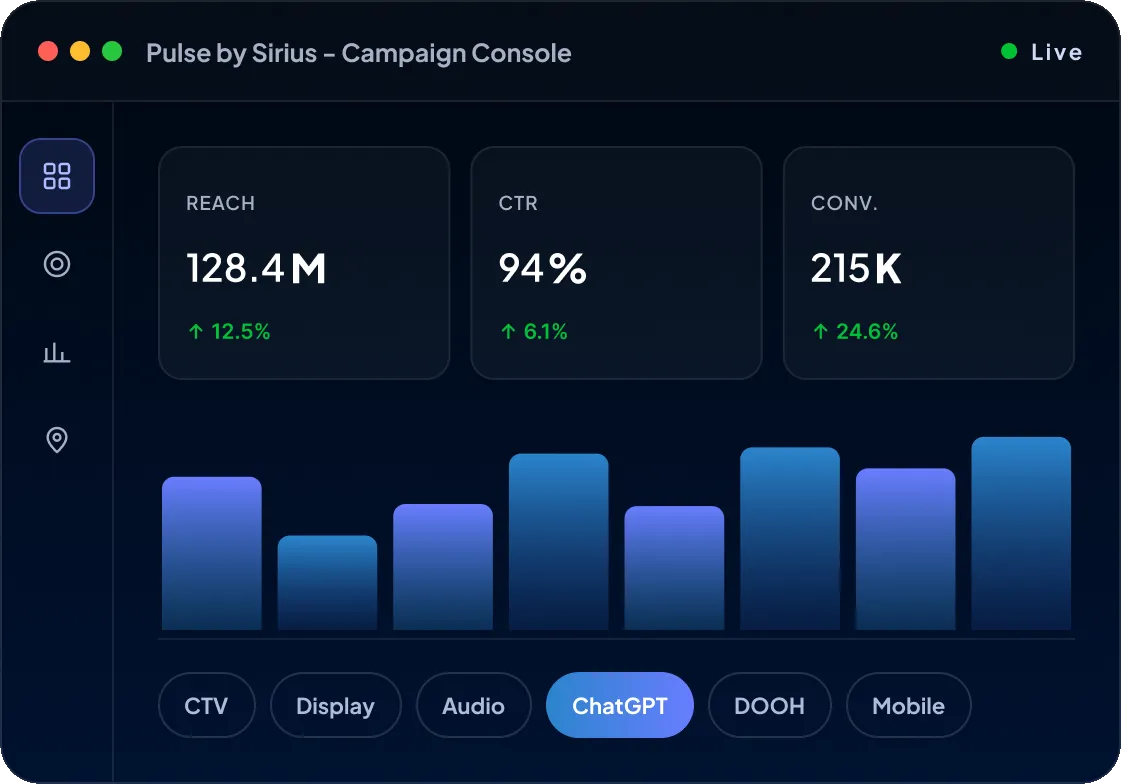Choose the highlighted ChatGPT channel pill
Viewport: 1121px width, 784px height.
[x=620, y=705]
